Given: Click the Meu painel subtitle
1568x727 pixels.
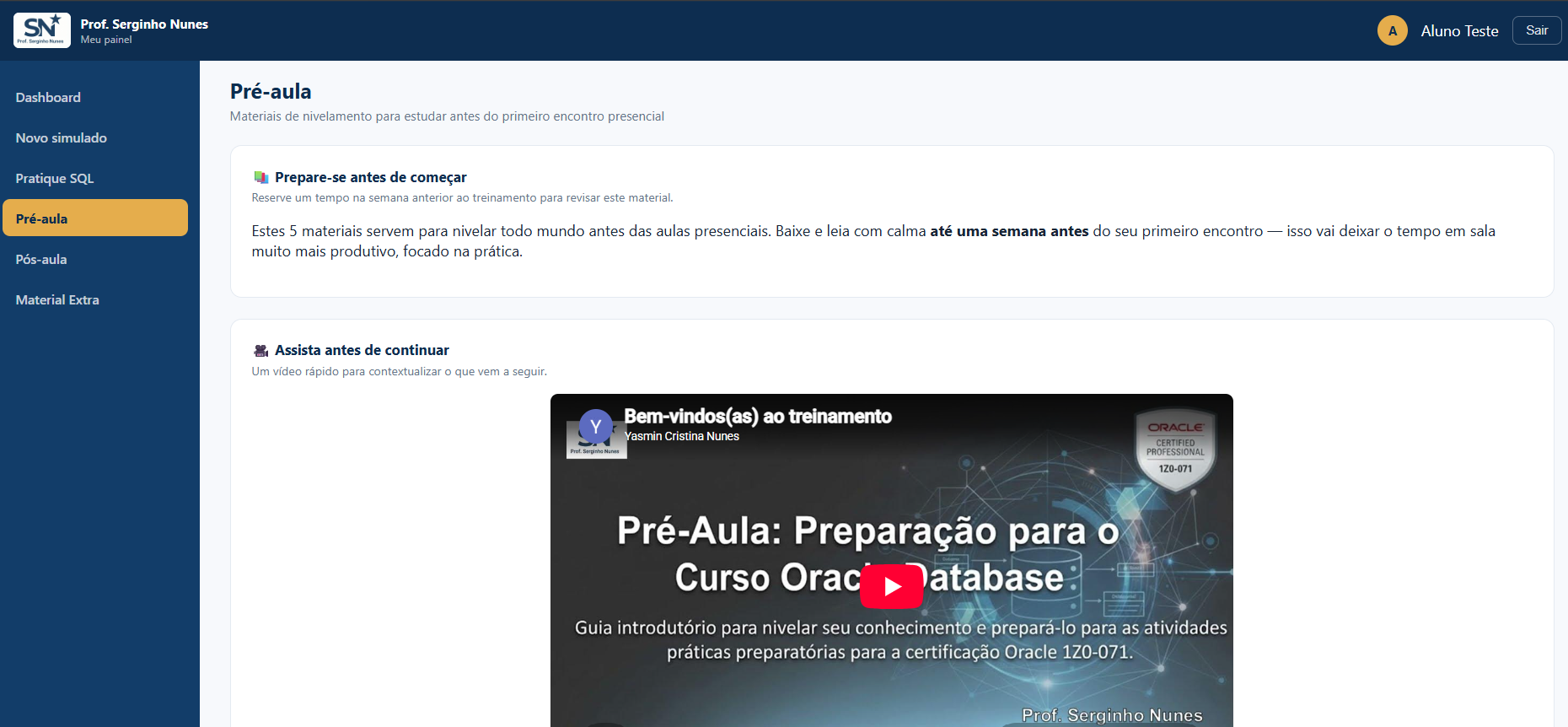Looking at the screenshot, I should pyautogui.click(x=106, y=40).
